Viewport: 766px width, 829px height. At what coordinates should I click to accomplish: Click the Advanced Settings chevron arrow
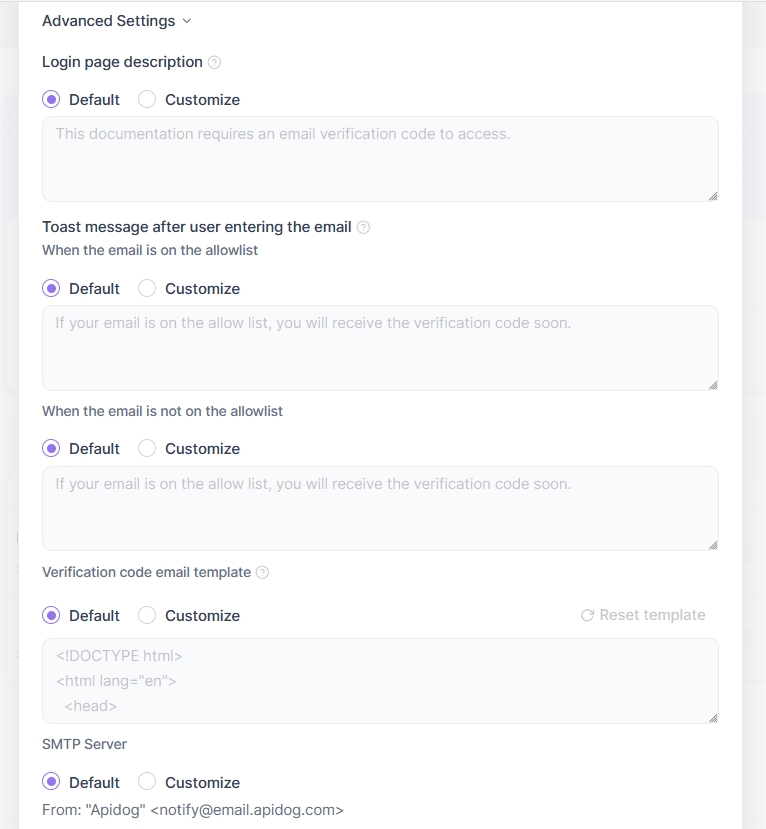tap(187, 21)
